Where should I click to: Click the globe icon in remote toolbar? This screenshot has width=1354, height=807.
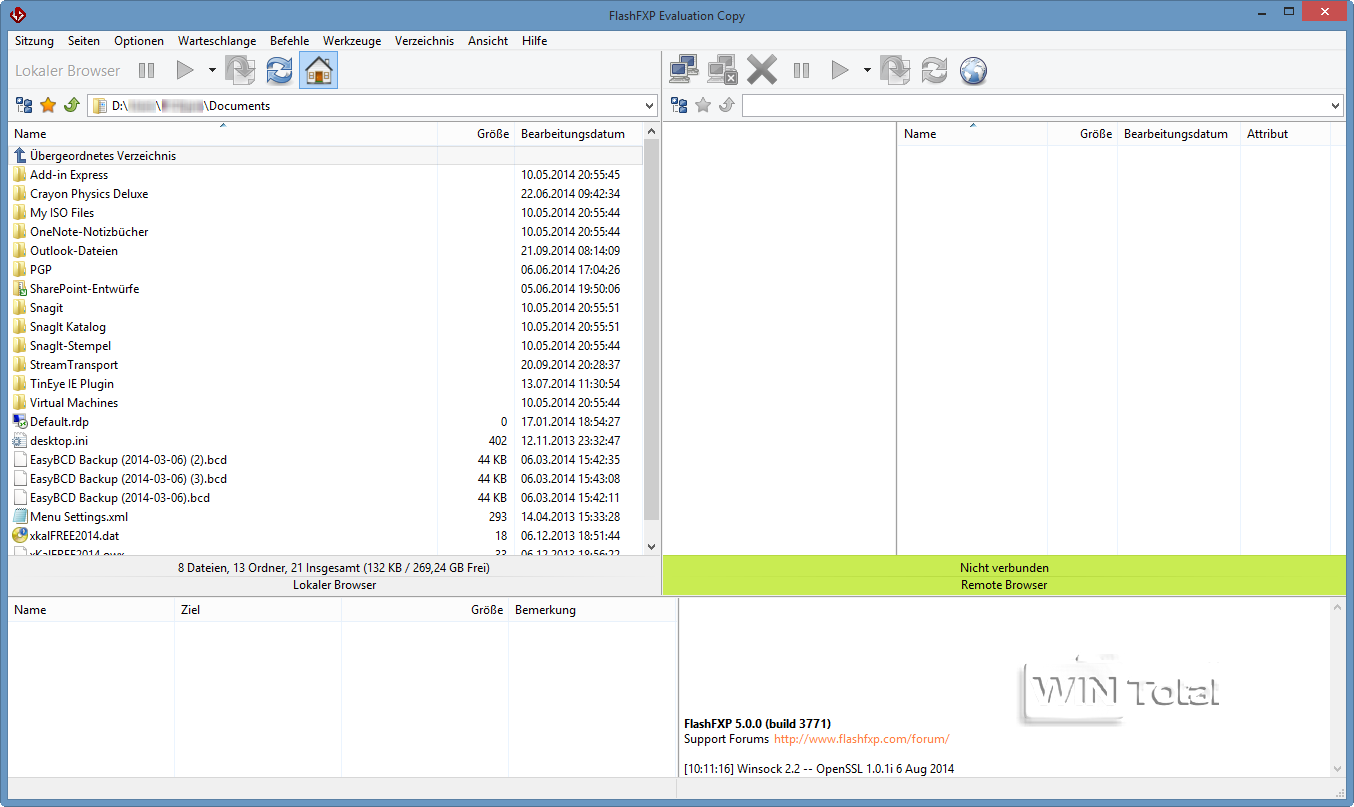pos(973,70)
